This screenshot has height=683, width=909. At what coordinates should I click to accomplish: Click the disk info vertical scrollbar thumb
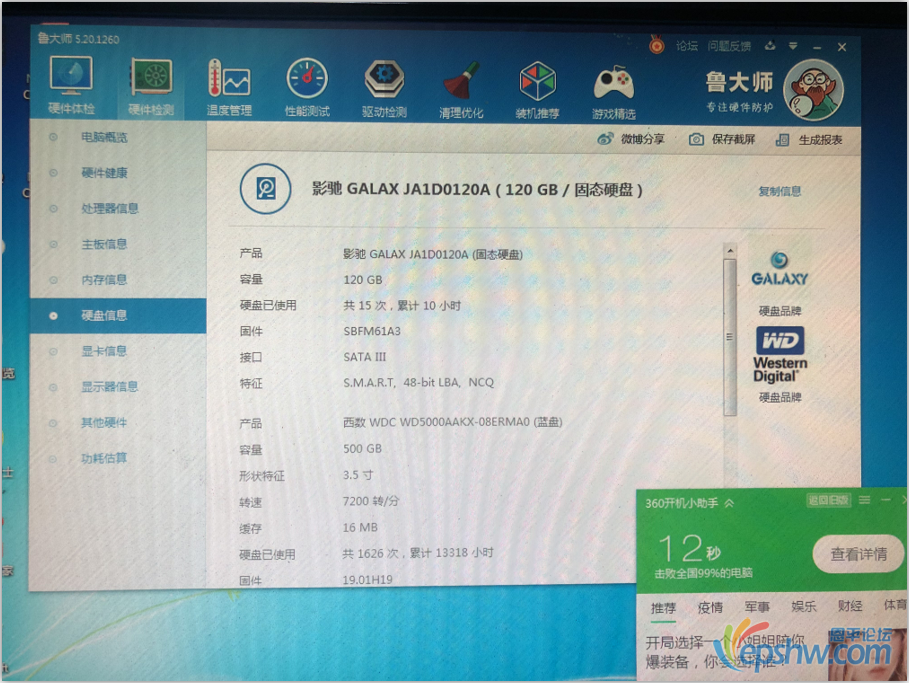(730, 337)
